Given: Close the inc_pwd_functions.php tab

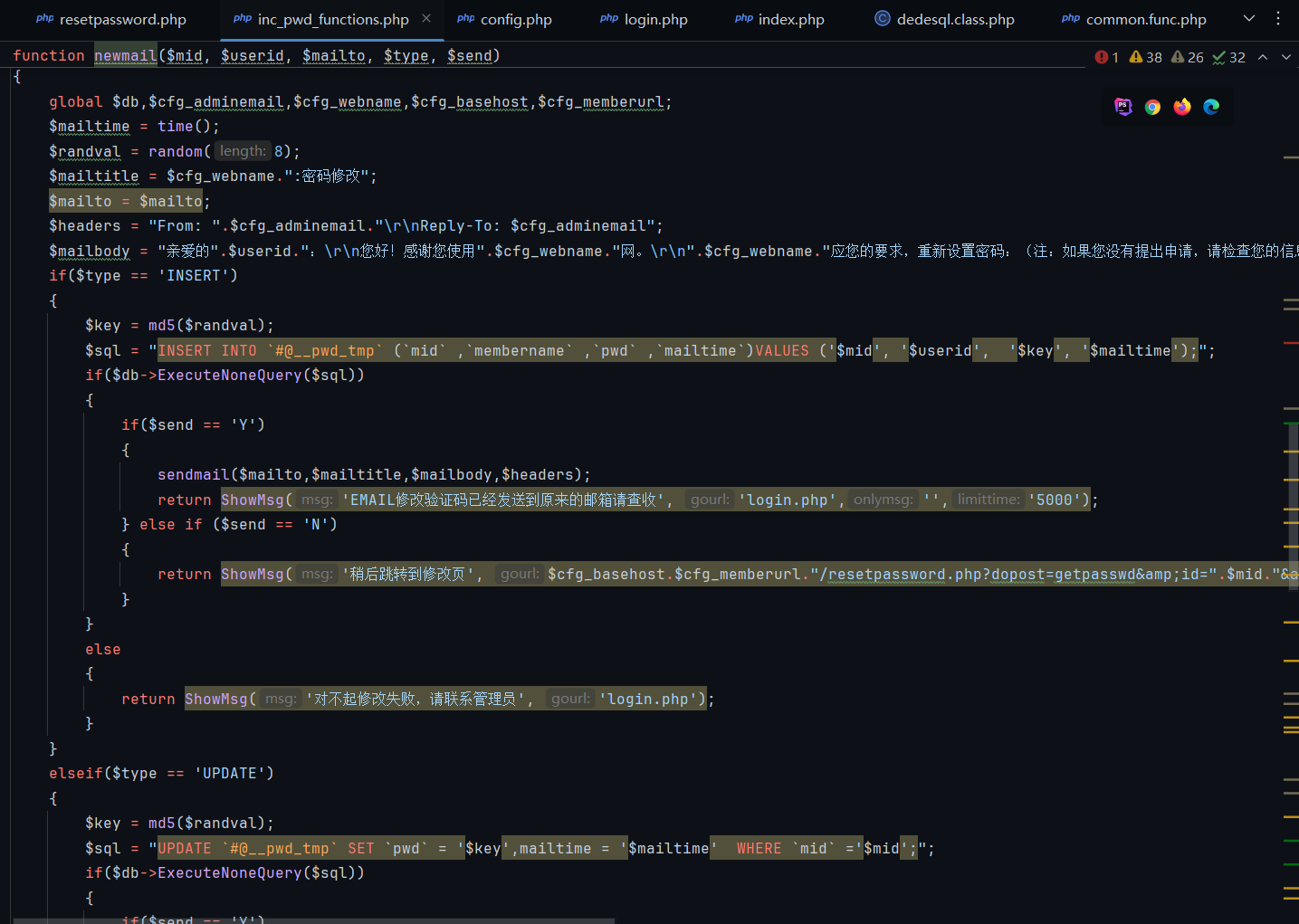Looking at the screenshot, I should tap(426, 18).
